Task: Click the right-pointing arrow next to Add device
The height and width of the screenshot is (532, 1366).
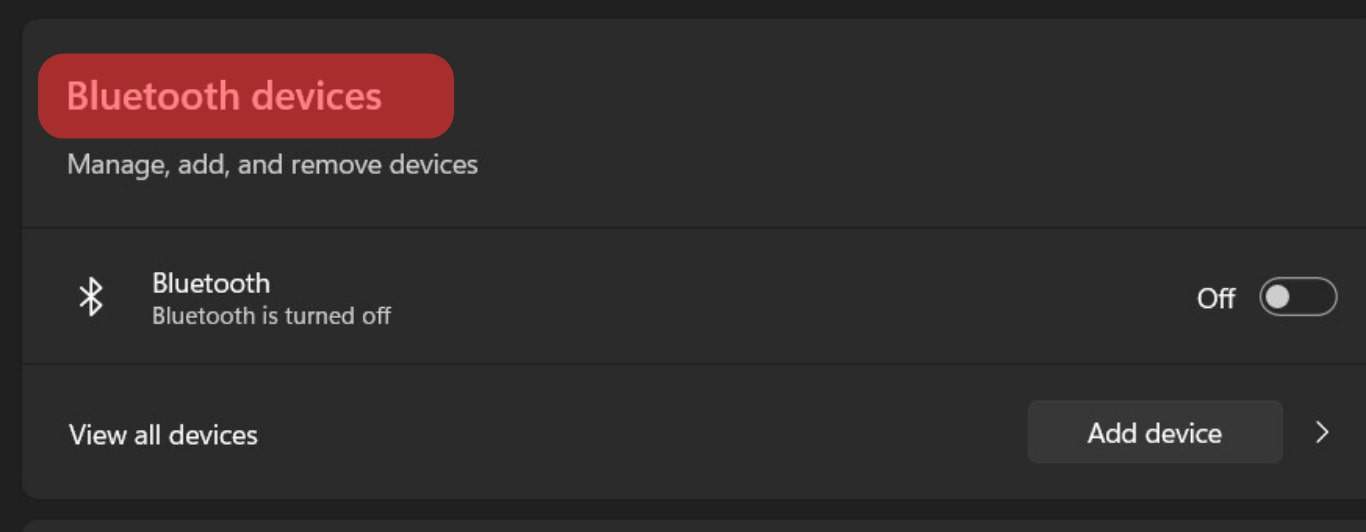Action: (1322, 432)
